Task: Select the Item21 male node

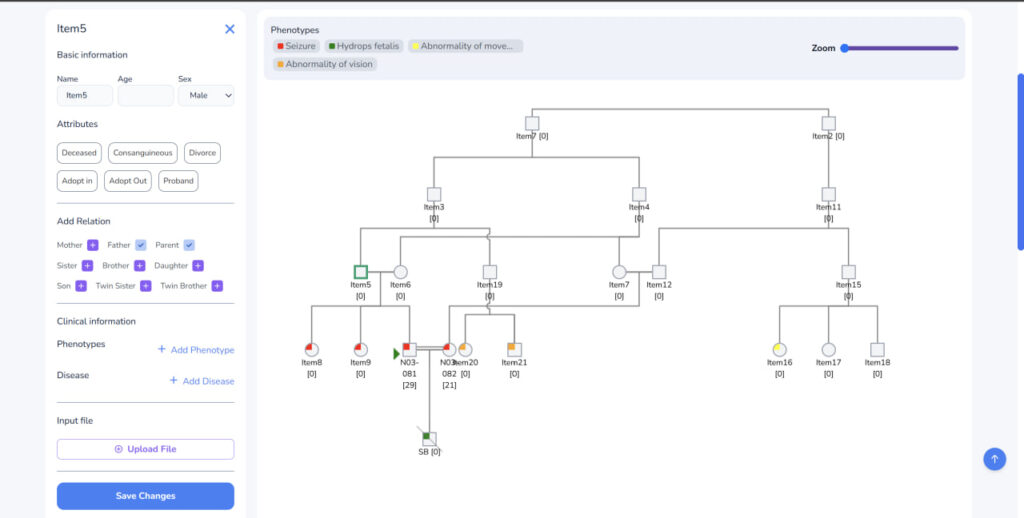Action: pyautogui.click(x=515, y=349)
